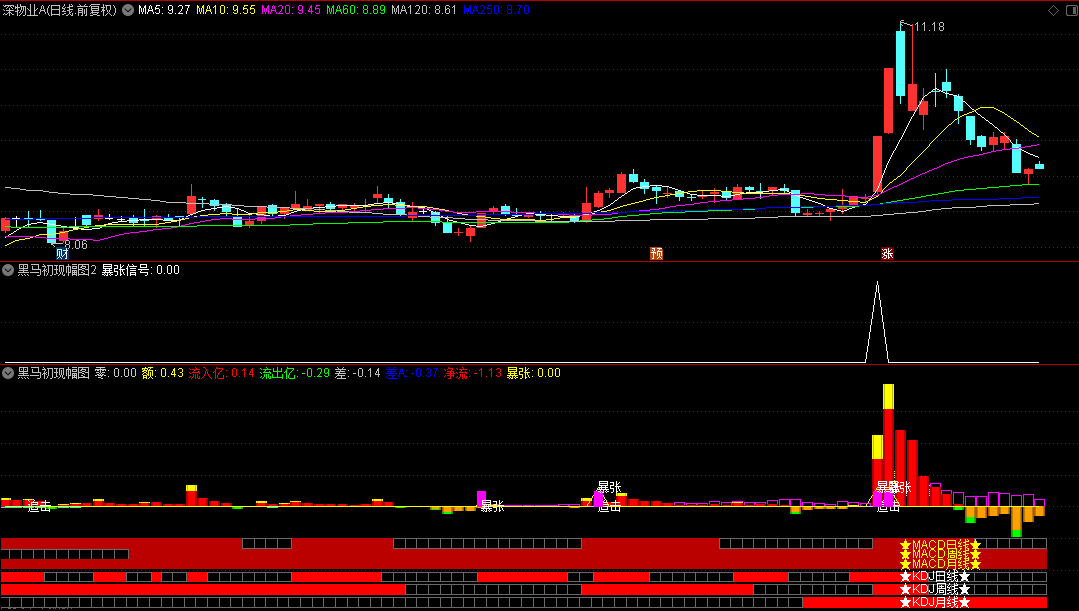
Task: Click the MA250: 8.70 label
Action: pos(496,10)
